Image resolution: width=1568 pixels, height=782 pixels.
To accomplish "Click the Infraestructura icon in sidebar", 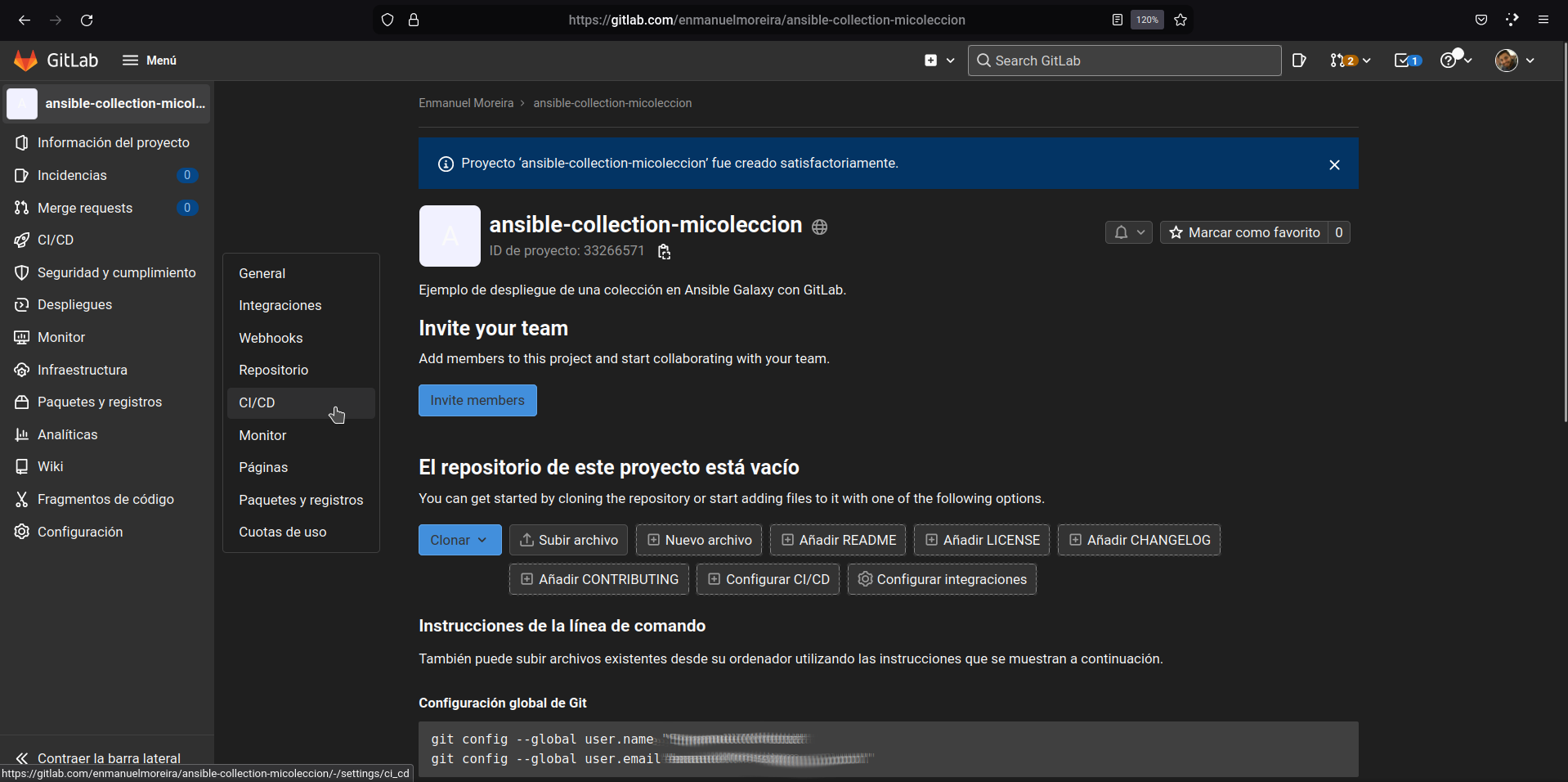I will pyautogui.click(x=22, y=370).
